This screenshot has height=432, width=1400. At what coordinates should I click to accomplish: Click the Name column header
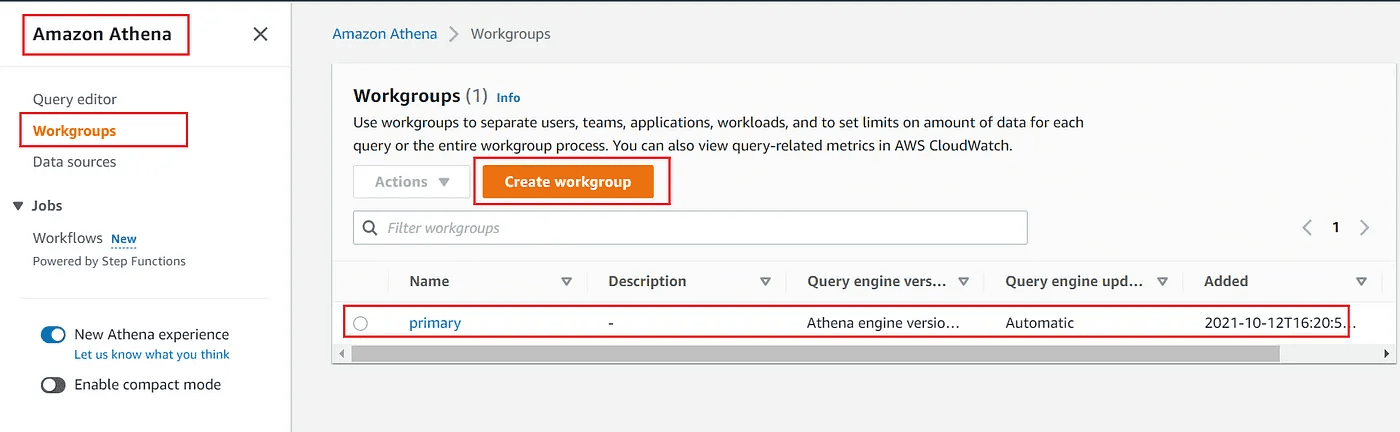[429, 281]
